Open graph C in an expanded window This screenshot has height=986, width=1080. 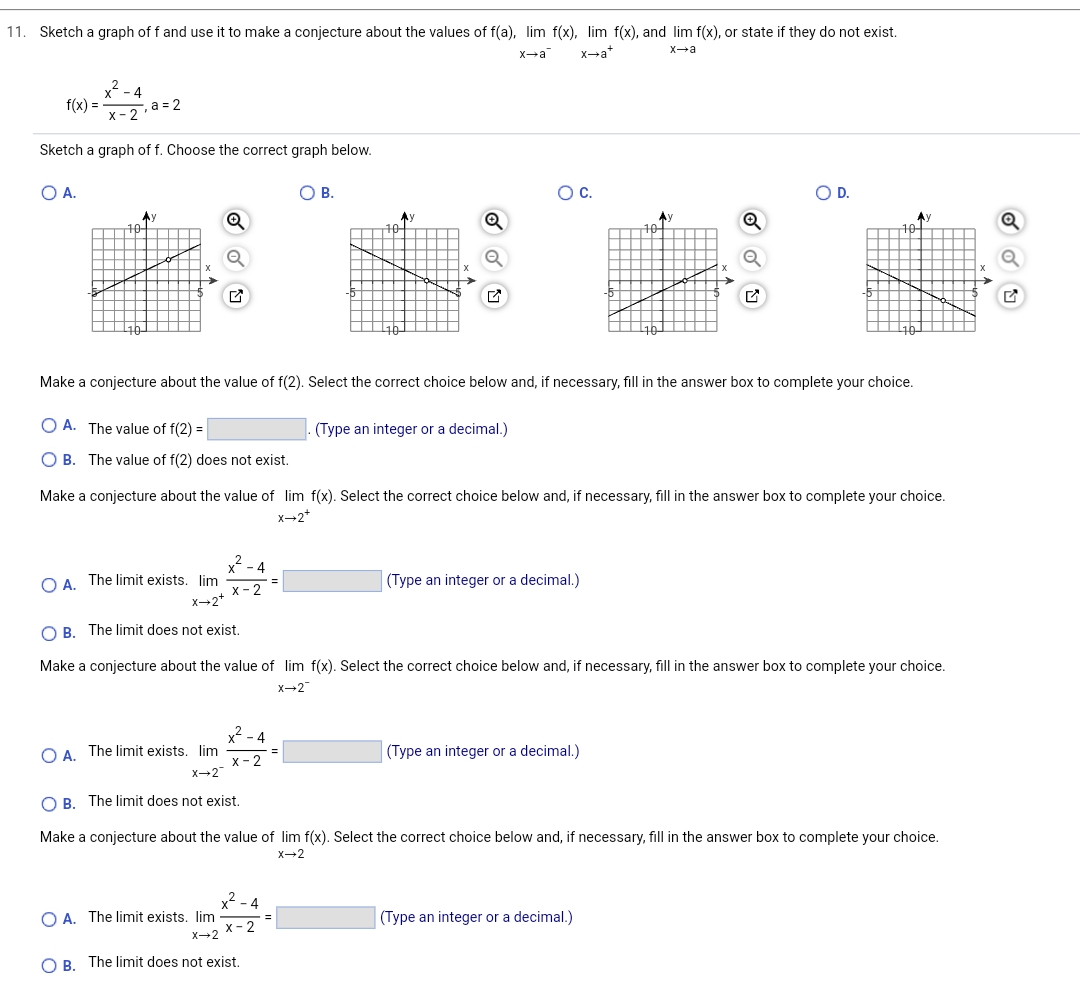pyautogui.click(x=752, y=295)
